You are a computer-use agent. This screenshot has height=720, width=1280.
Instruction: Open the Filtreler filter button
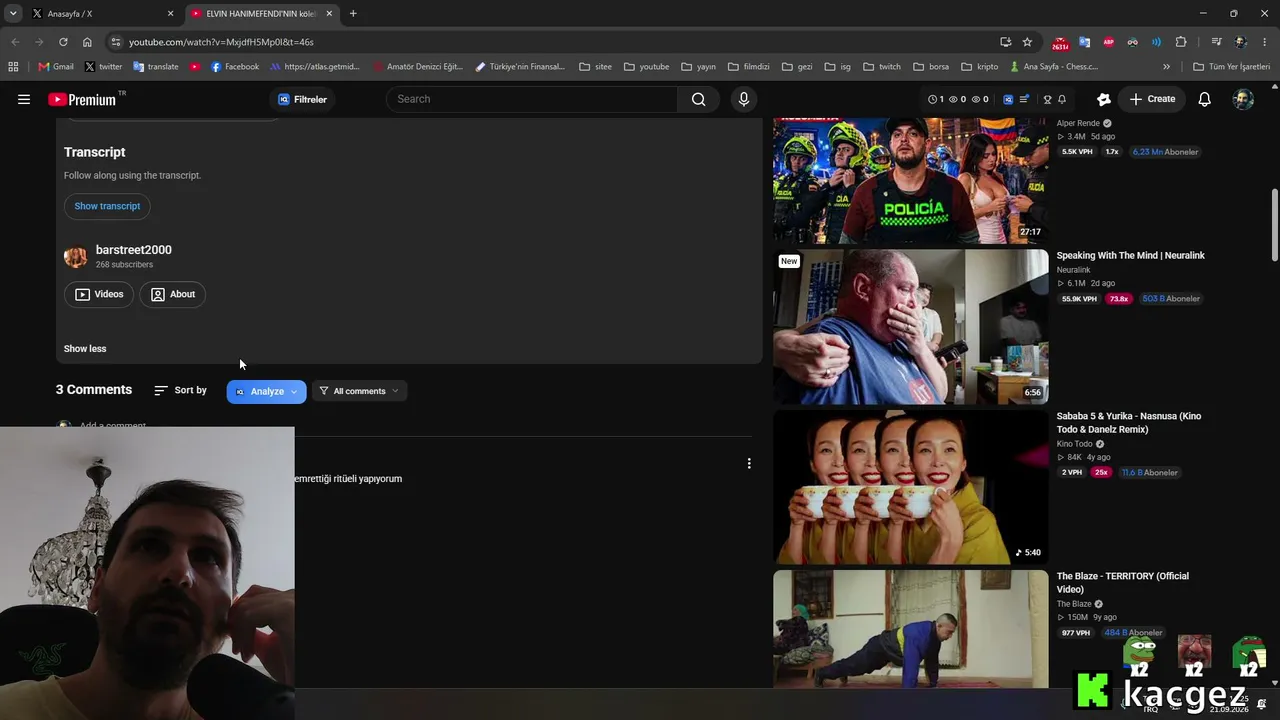pos(302,99)
